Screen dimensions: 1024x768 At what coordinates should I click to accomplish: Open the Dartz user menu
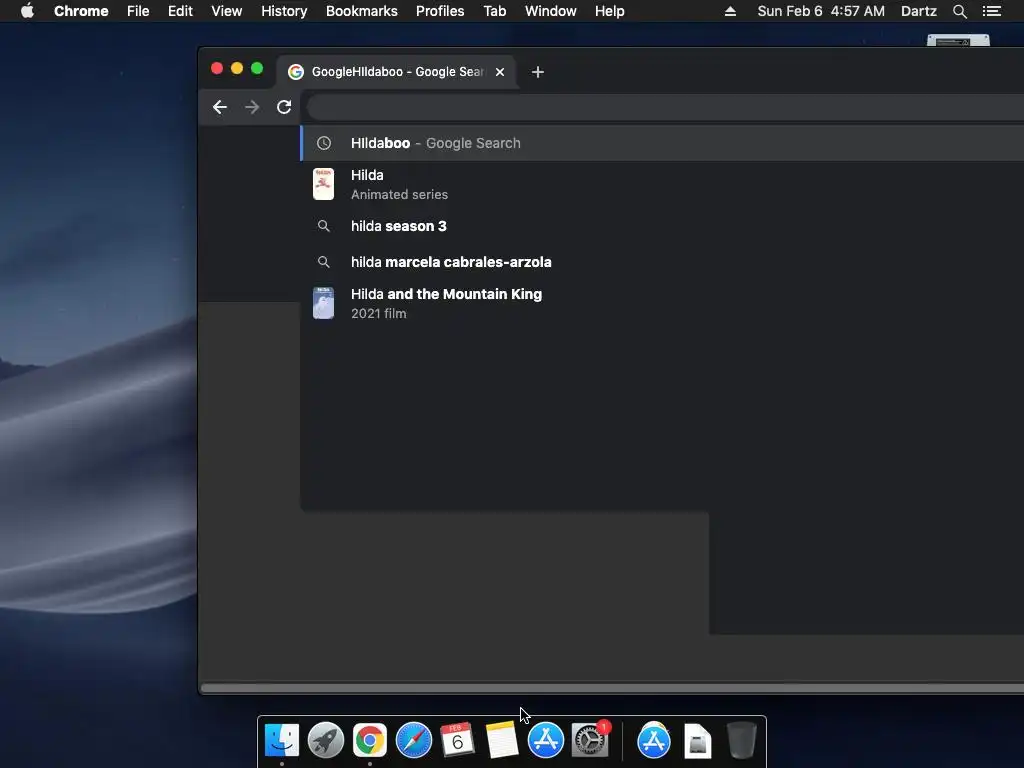[918, 11]
